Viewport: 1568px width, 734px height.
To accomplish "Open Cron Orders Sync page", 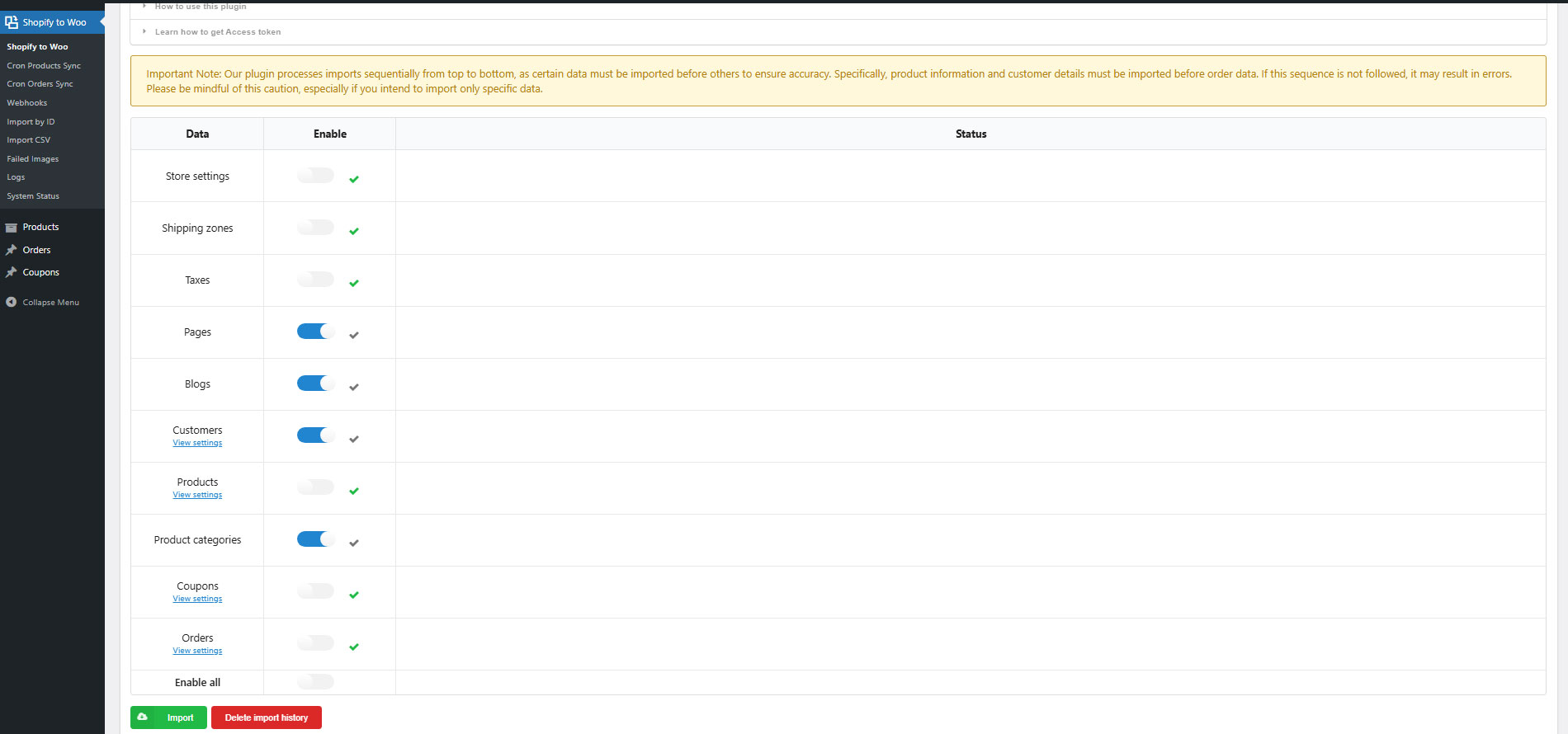I will coord(40,84).
